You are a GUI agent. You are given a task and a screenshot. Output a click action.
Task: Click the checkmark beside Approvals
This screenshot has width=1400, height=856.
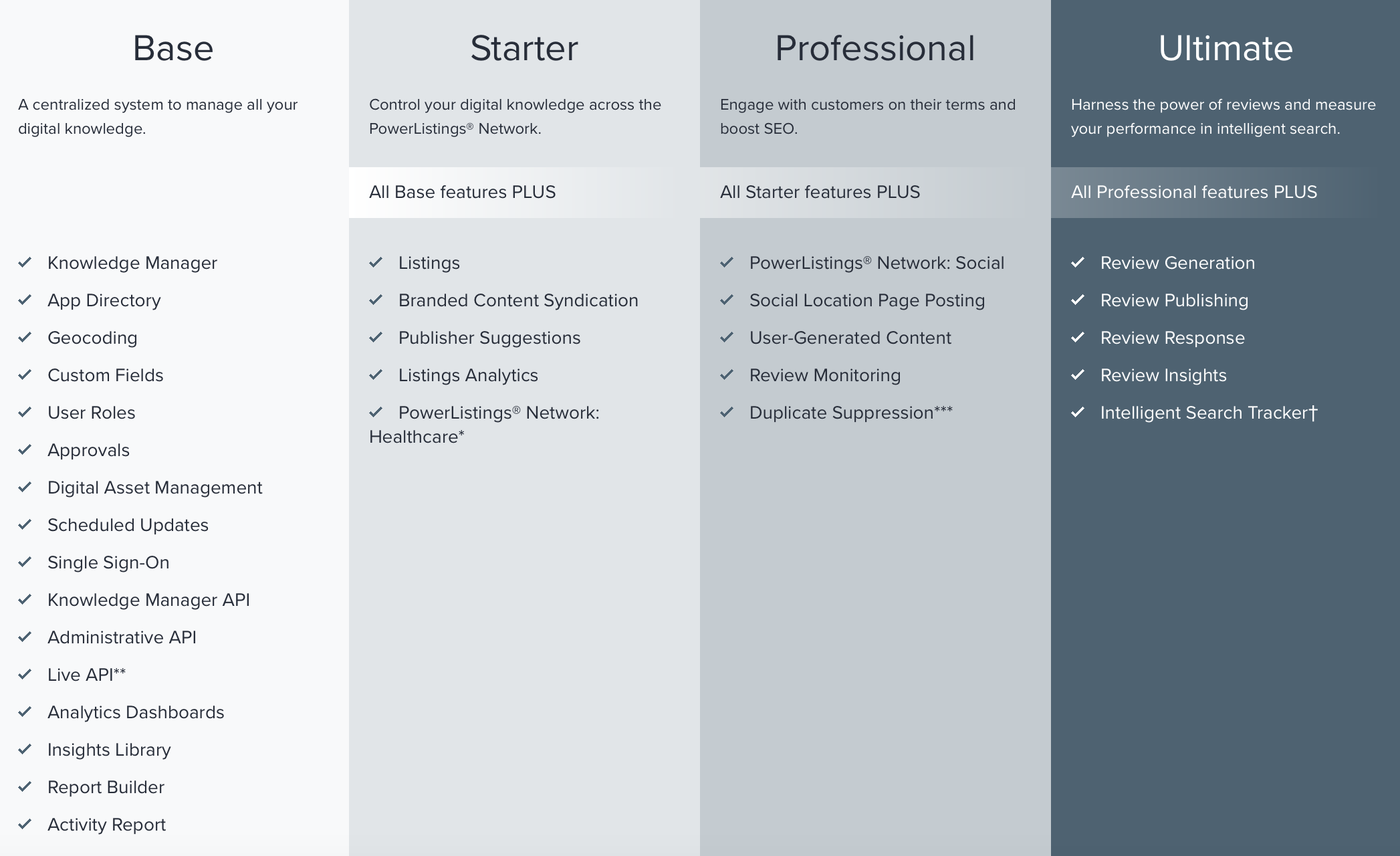click(x=25, y=449)
